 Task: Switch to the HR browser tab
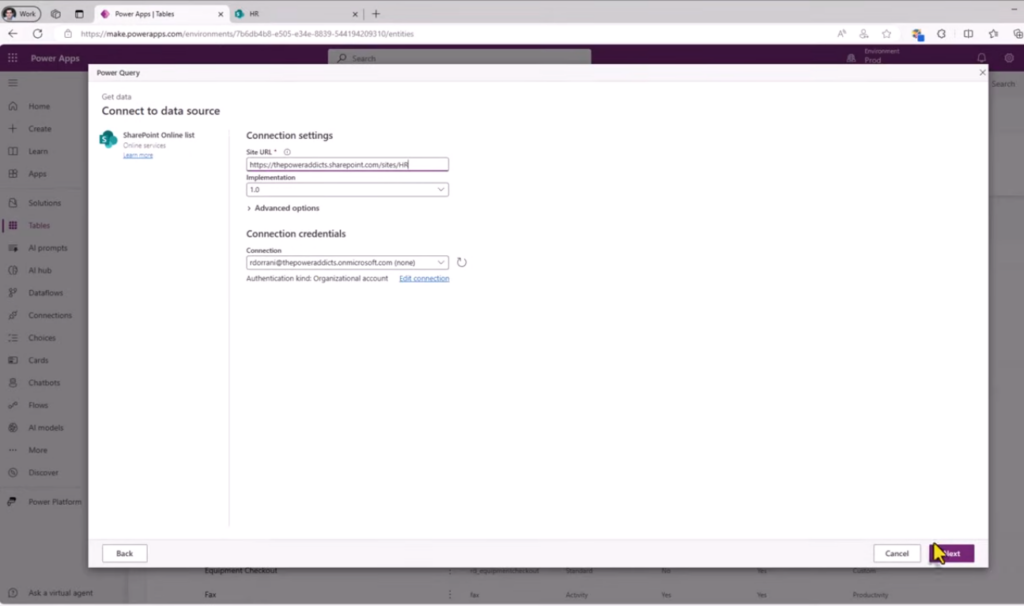pos(295,14)
